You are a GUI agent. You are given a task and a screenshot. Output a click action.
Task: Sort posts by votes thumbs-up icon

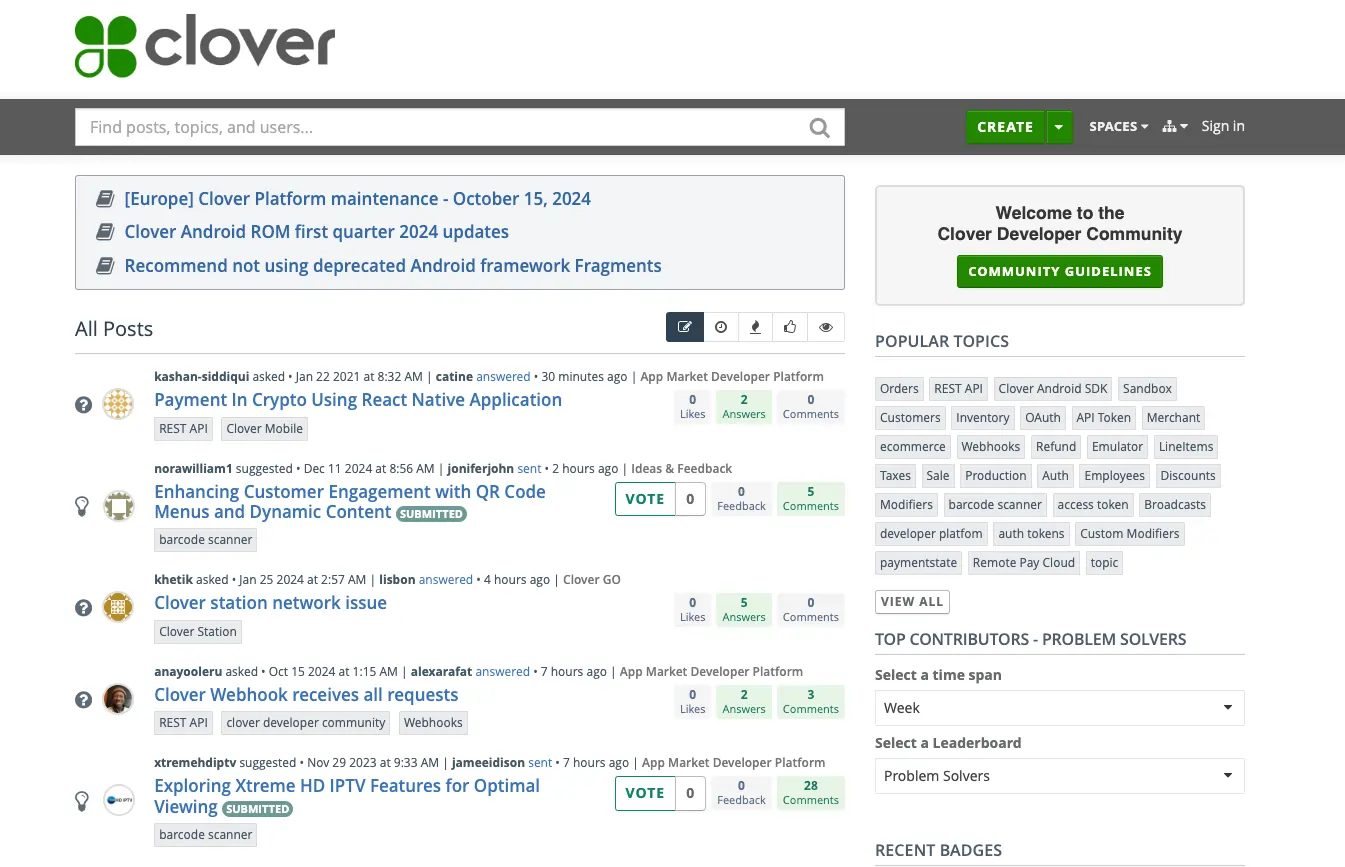[x=790, y=327]
